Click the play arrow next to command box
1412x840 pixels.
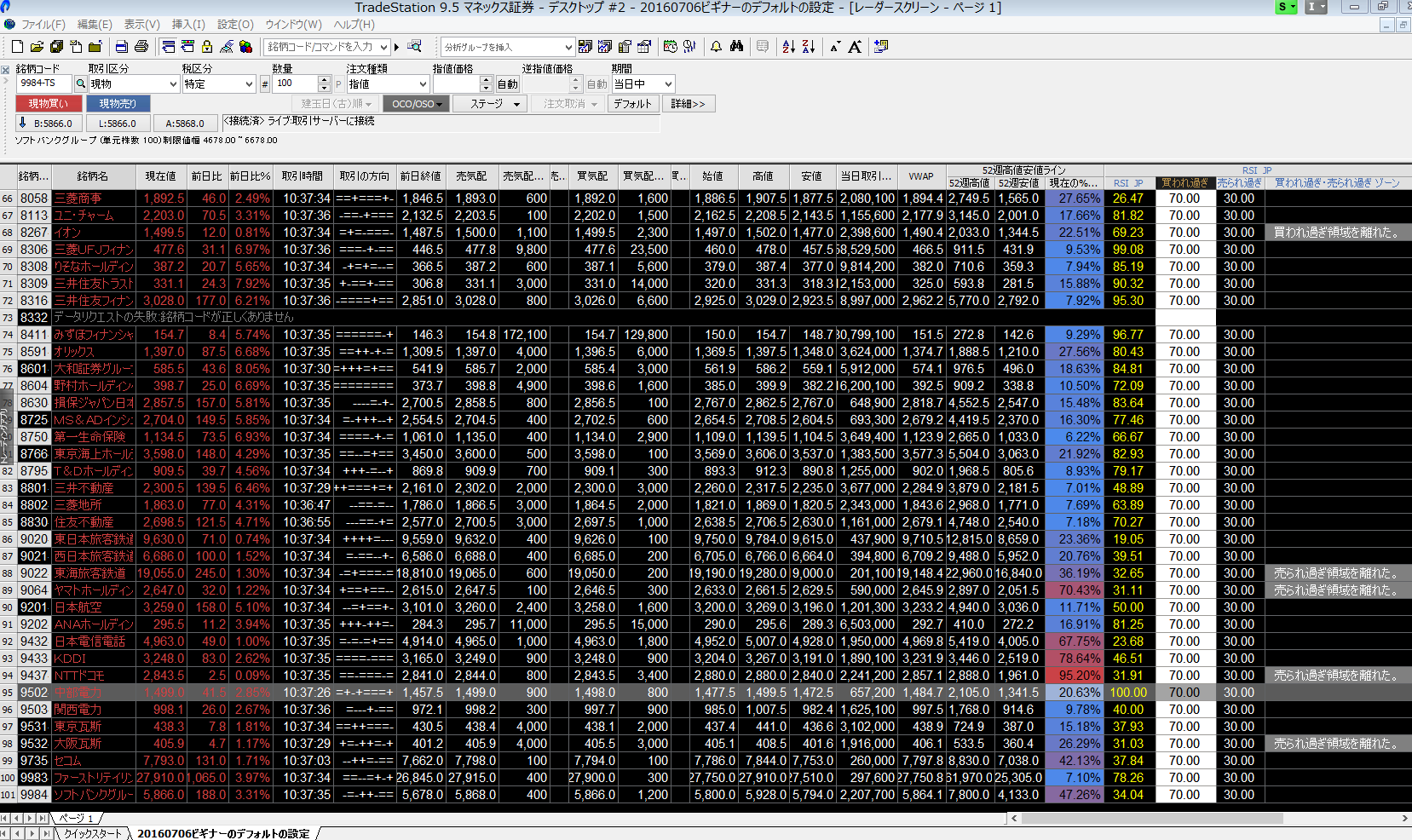point(397,47)
